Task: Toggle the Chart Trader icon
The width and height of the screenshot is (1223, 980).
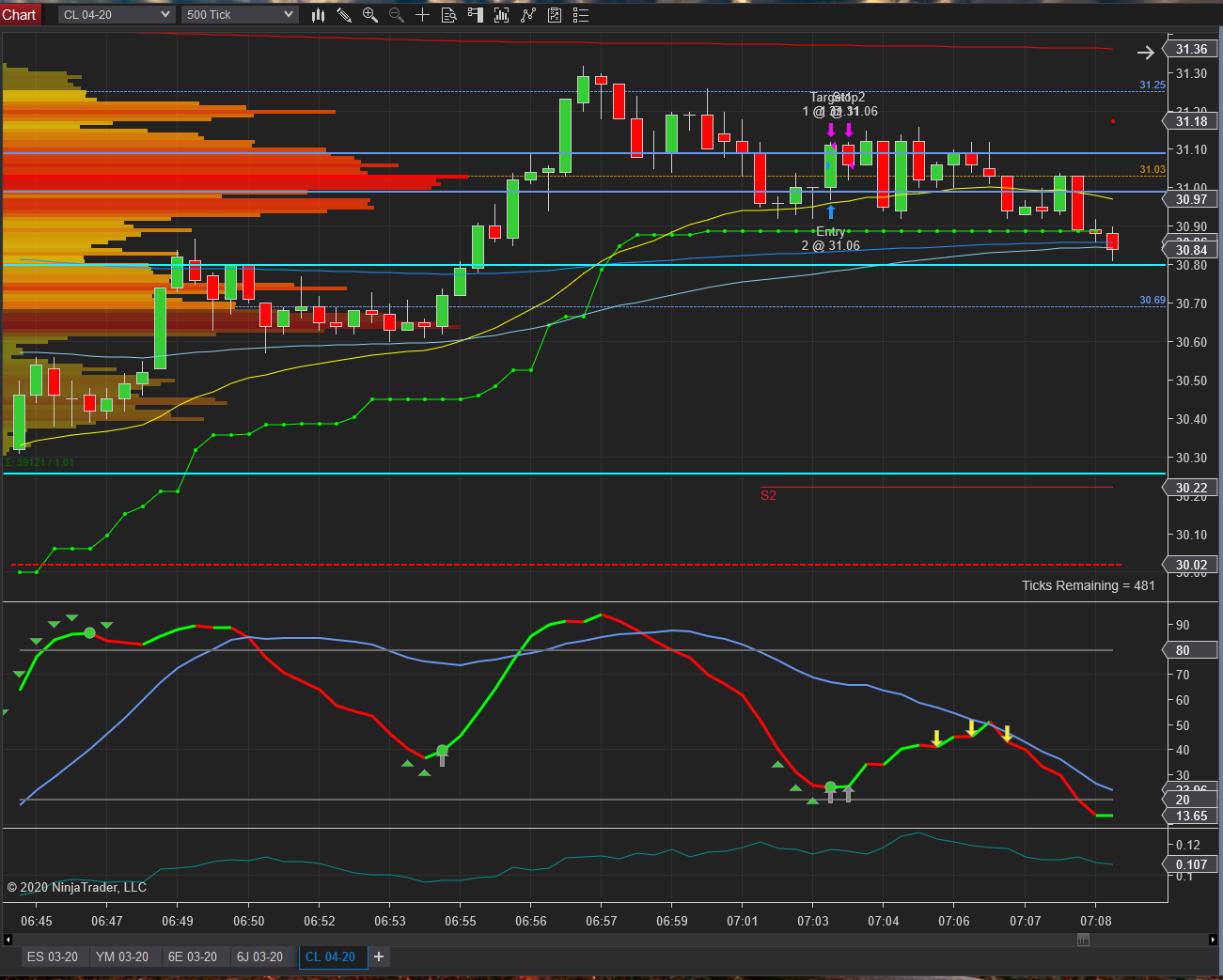Action: [x=476, y=14]
